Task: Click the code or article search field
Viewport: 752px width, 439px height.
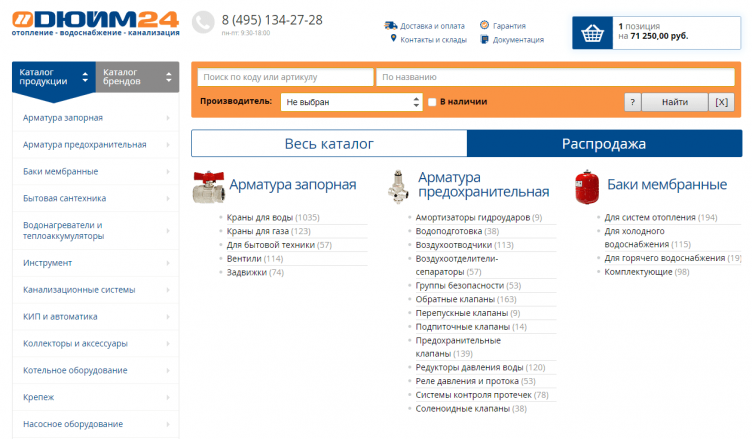Action: tap(285, 77)
